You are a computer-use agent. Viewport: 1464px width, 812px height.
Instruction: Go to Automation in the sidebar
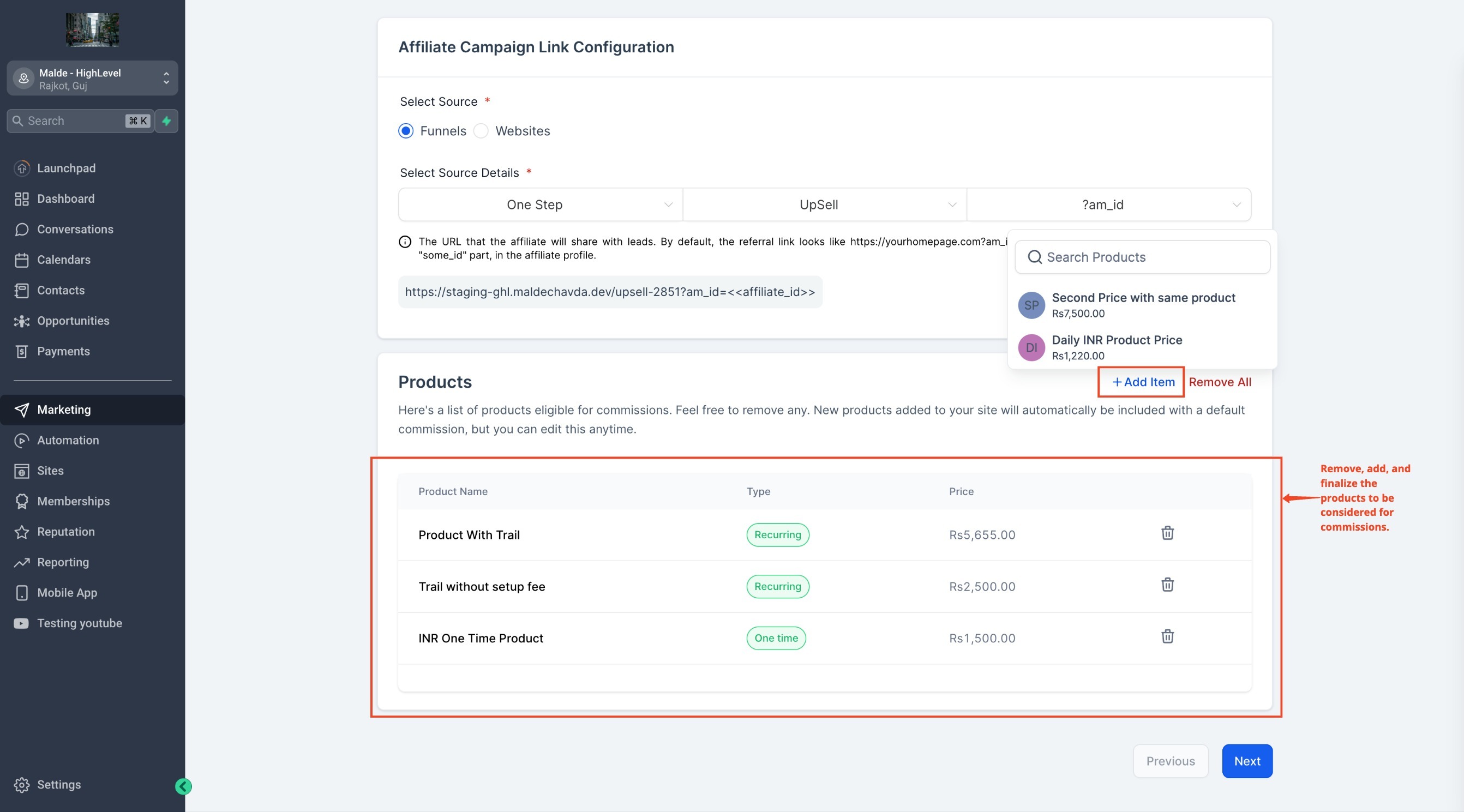point(68,441)
